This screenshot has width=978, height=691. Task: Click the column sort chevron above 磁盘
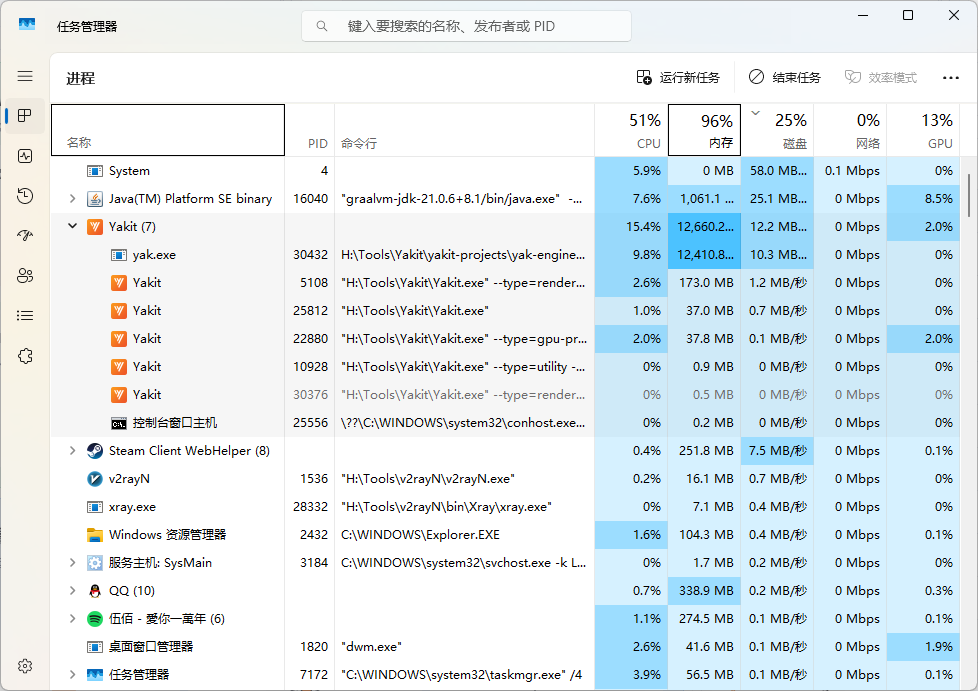click(x=755, y=114)
